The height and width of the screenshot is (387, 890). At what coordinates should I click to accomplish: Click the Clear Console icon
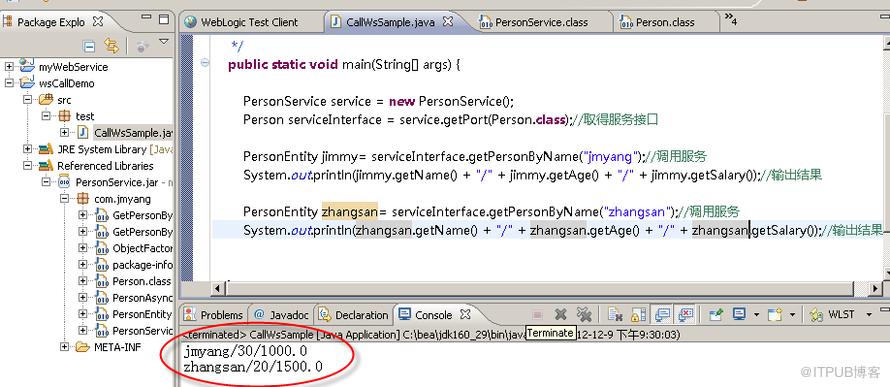tap(615, 314)
